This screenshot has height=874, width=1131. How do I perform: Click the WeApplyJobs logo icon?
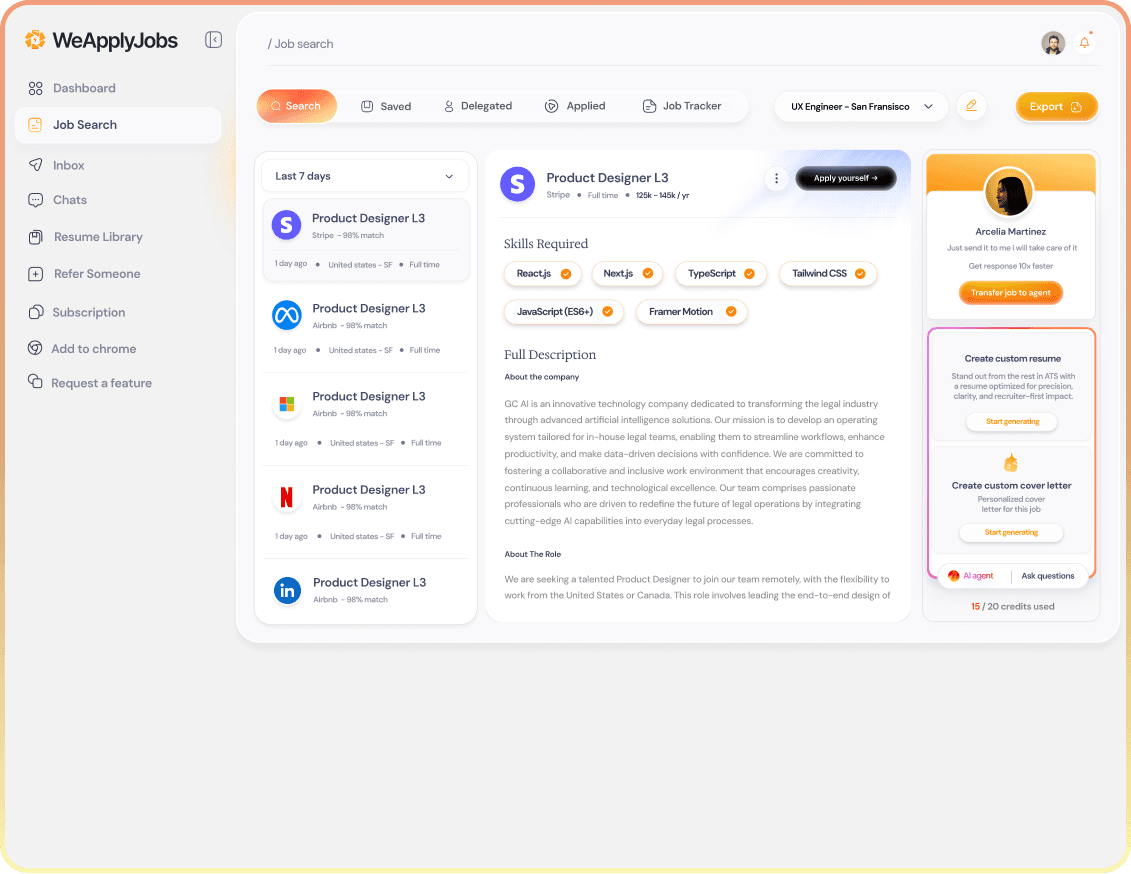(x=35, y=40)
